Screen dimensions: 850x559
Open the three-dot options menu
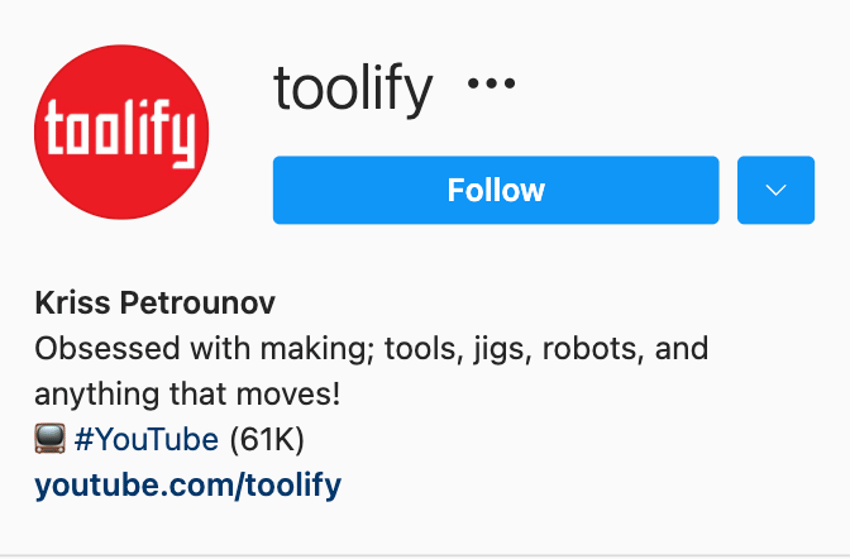[x=491, y=83]
